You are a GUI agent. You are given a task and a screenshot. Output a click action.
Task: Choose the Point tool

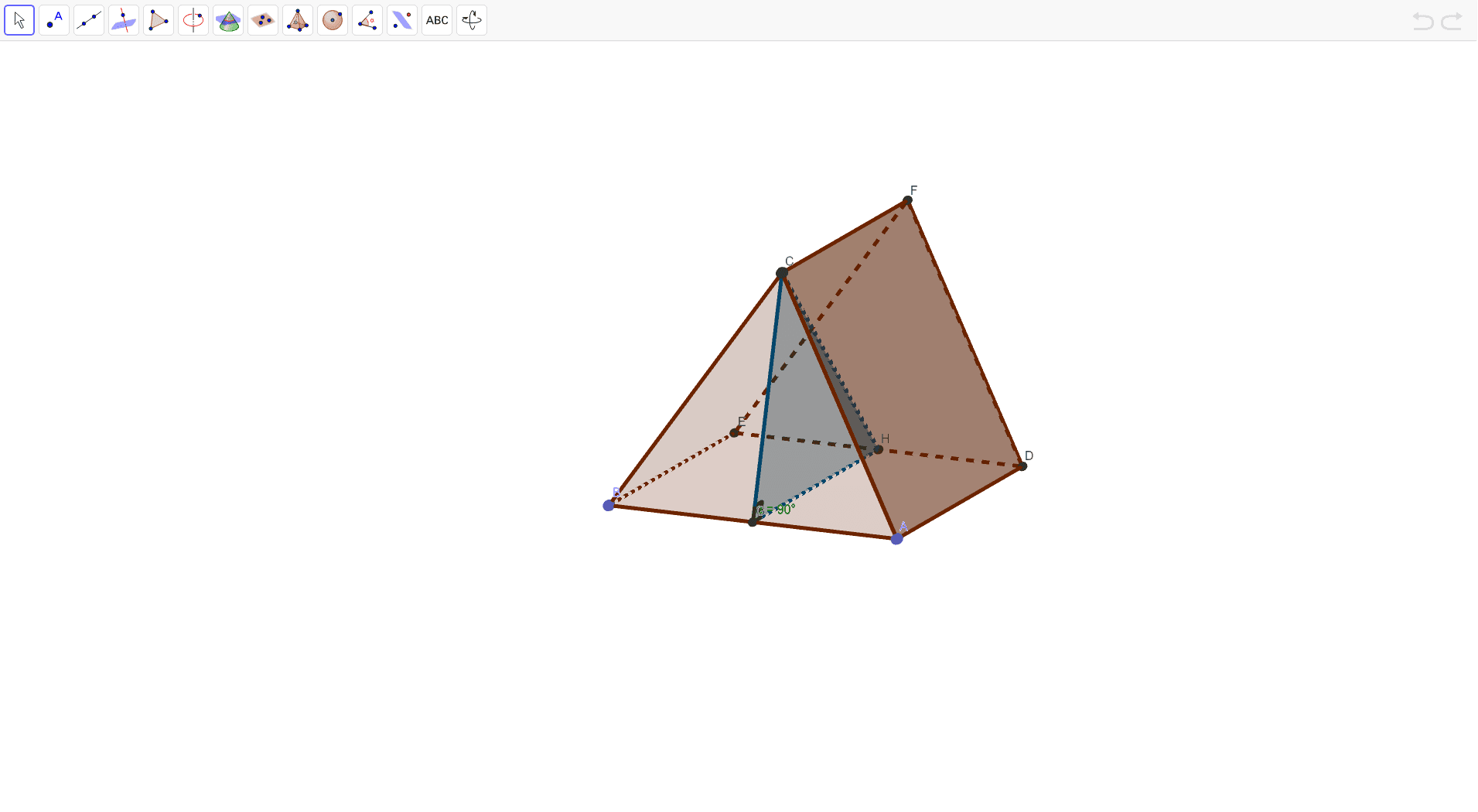(x=54, y=20)
